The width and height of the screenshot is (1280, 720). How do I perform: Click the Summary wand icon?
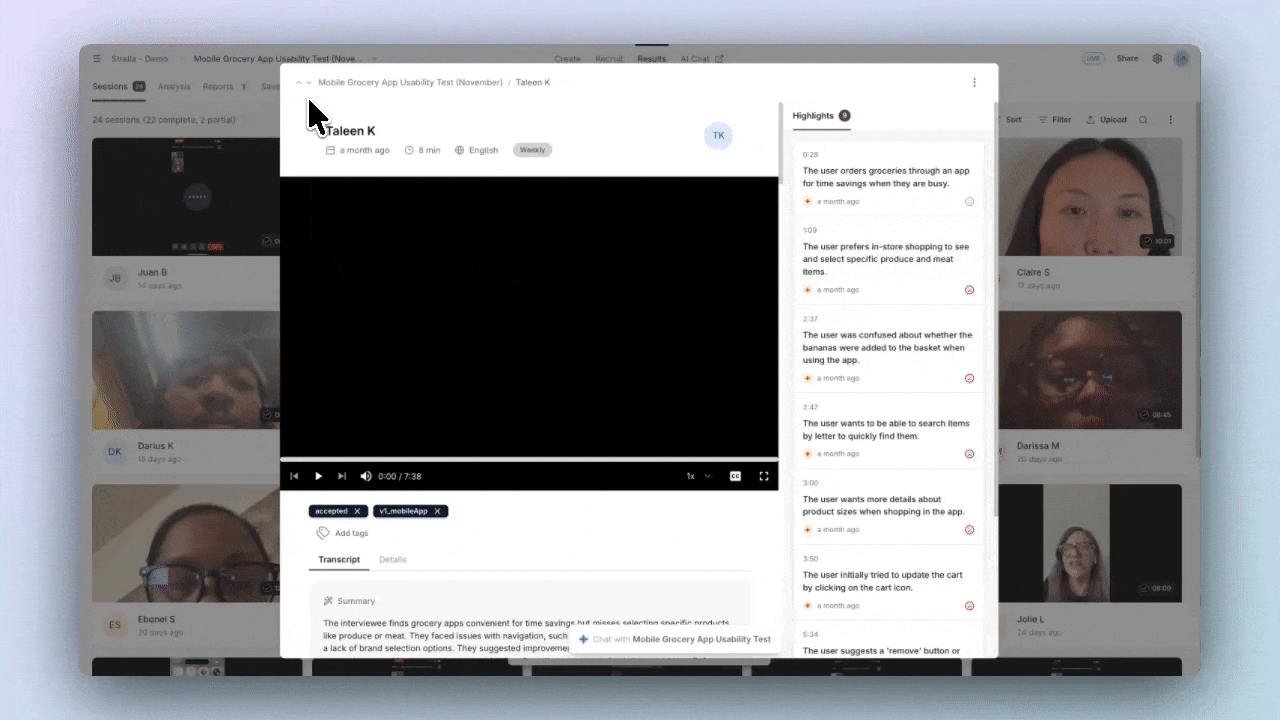coord(328,601)
